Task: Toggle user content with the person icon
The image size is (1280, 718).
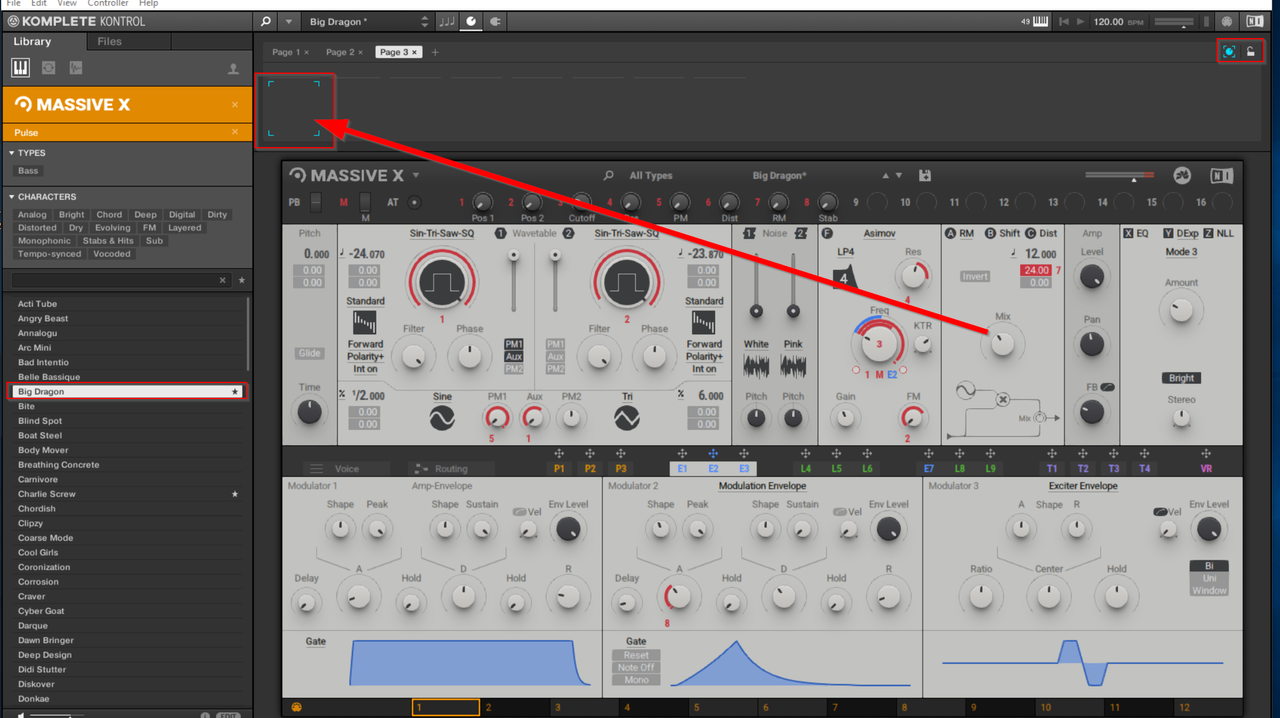Action: 233,69
